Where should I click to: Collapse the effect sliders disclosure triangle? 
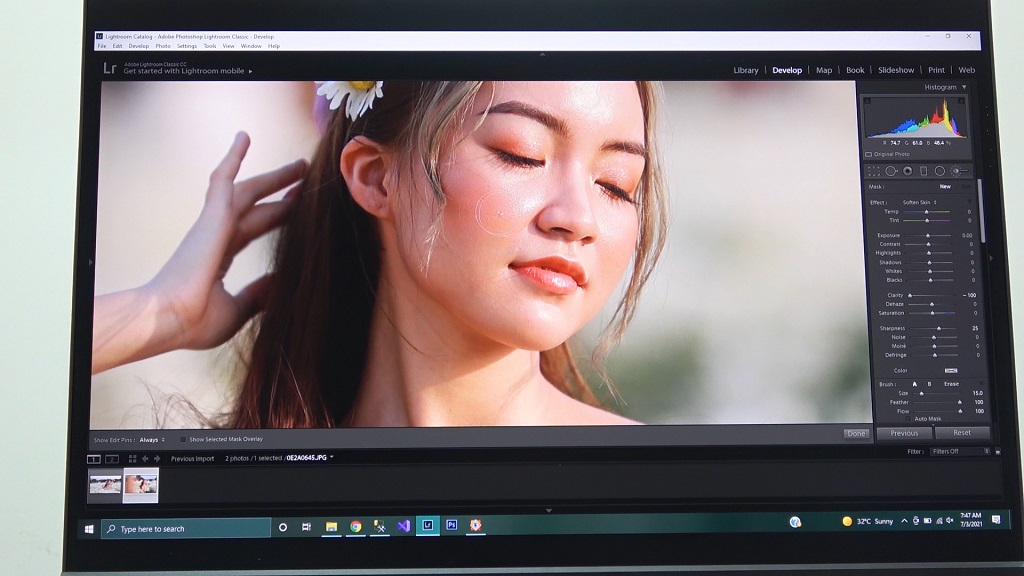[969, 202]
